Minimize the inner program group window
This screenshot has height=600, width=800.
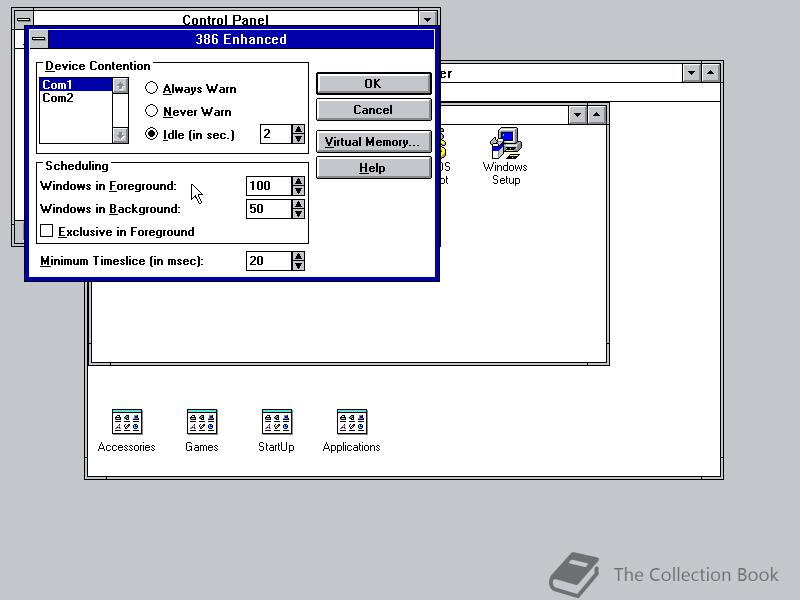pos(577,114)
